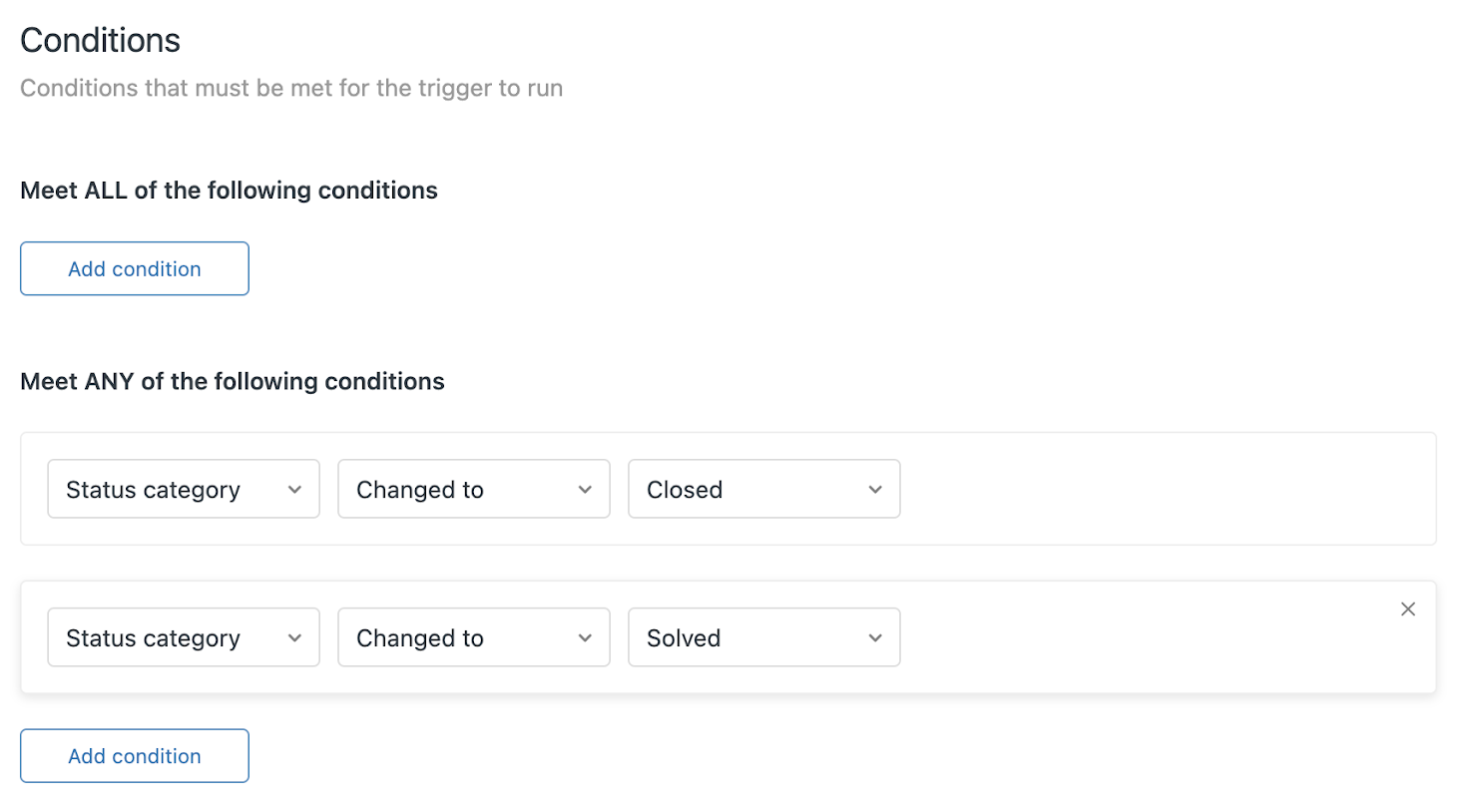Image resolution: width=1473 pixels, height=812 pixels.
Task: Add condition under Meet ANY section
Action: (x=135, y=756)
